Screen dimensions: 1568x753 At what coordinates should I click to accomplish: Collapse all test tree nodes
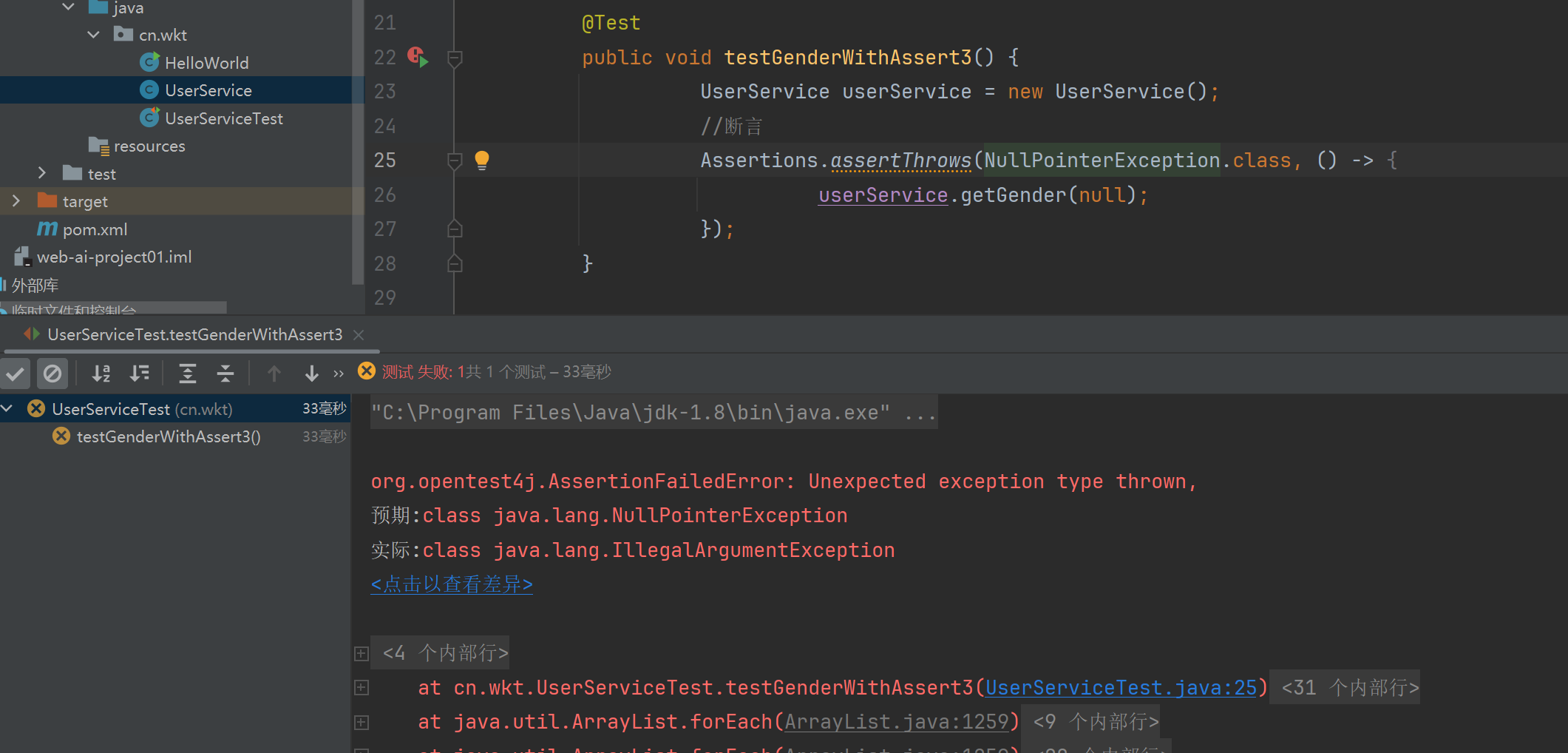point(225,374)
